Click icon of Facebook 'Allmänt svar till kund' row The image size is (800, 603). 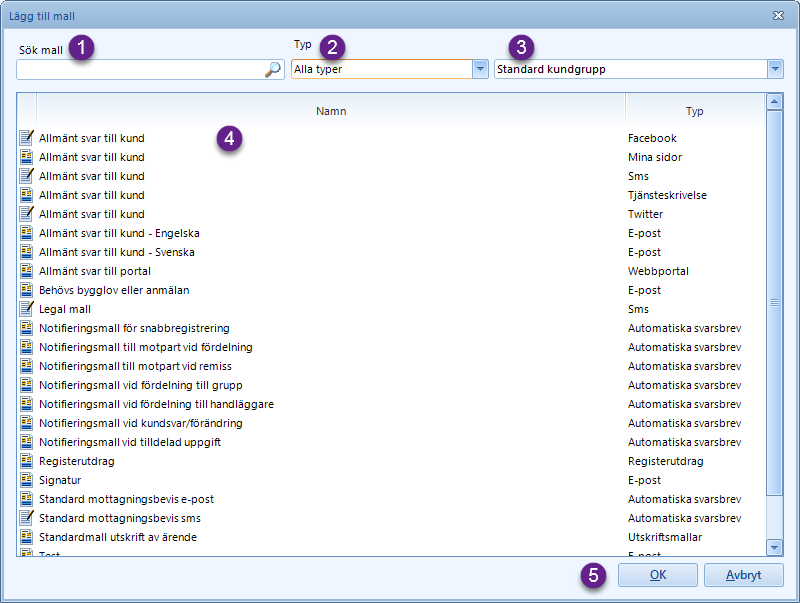(x=27, y=138)
